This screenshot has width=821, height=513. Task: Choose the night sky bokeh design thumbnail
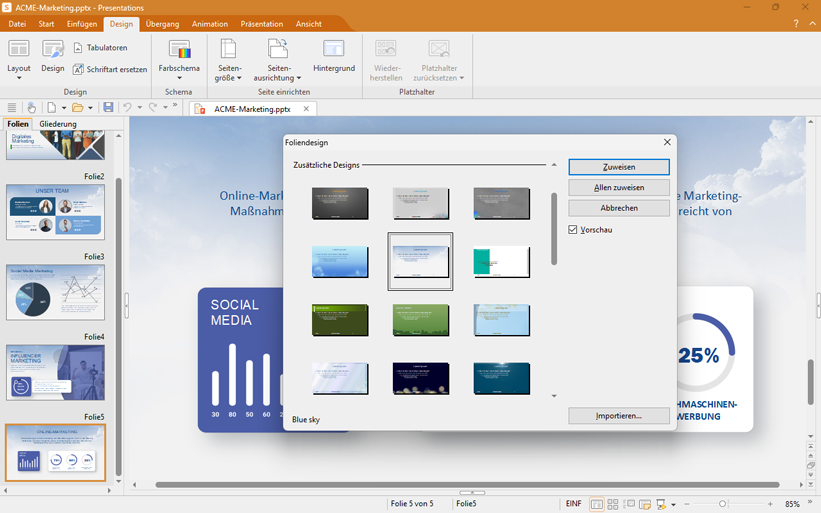click(x=421, y=378)
